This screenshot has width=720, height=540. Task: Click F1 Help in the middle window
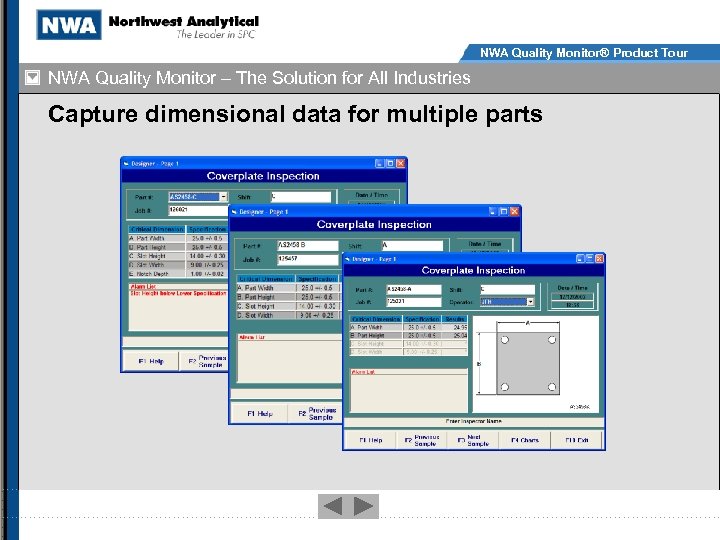260,413
